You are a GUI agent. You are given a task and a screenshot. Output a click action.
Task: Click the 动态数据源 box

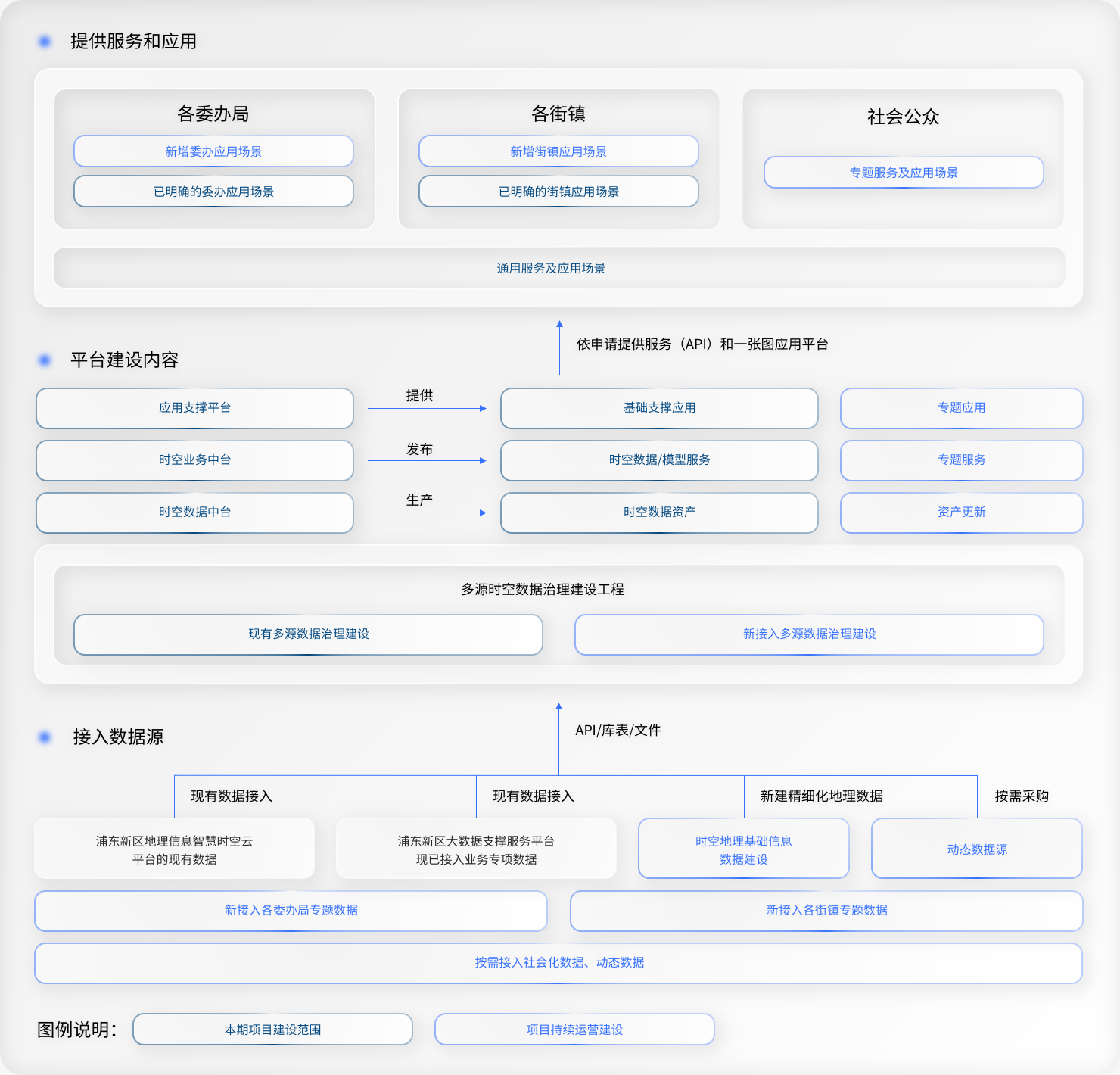coord(976,849)
